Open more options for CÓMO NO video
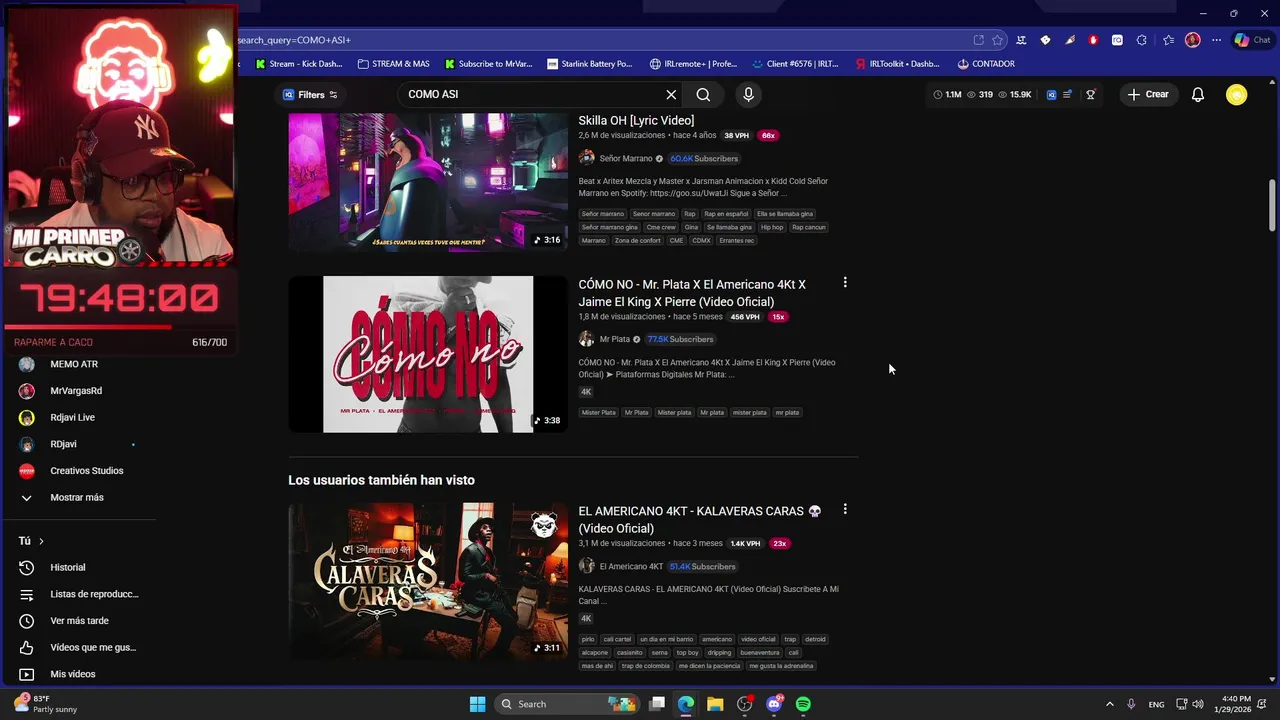This screenshot has width=1280, height=720. (845, 283)
